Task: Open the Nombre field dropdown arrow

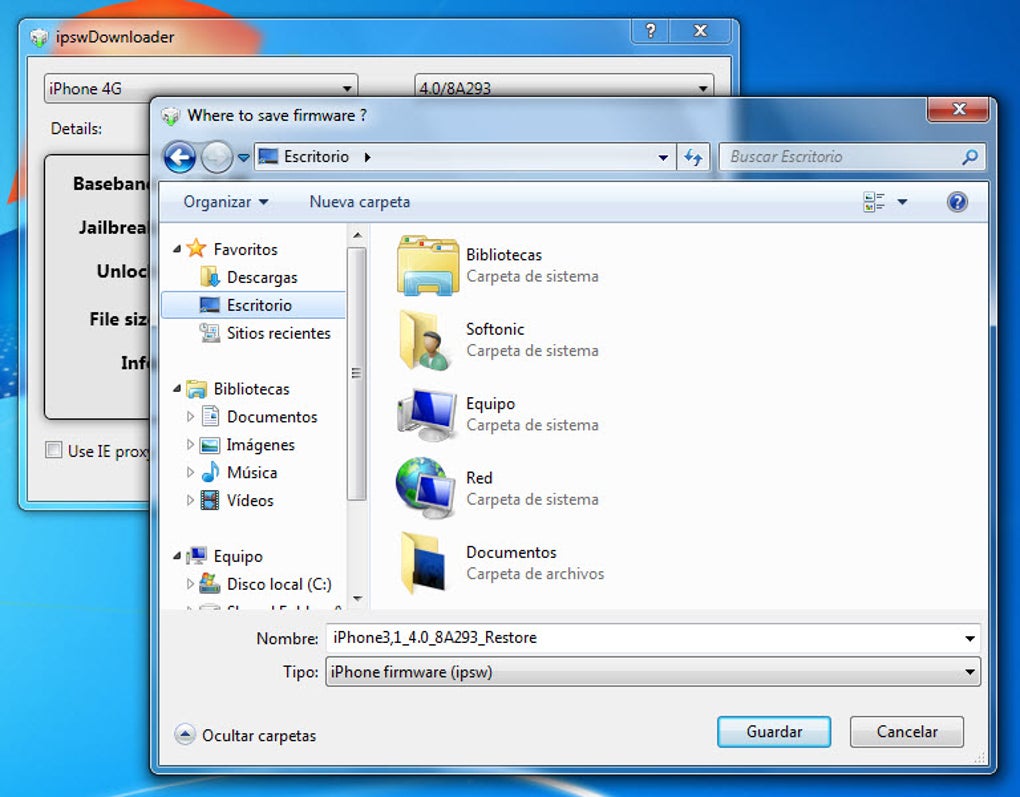Action: pos(969,638)
